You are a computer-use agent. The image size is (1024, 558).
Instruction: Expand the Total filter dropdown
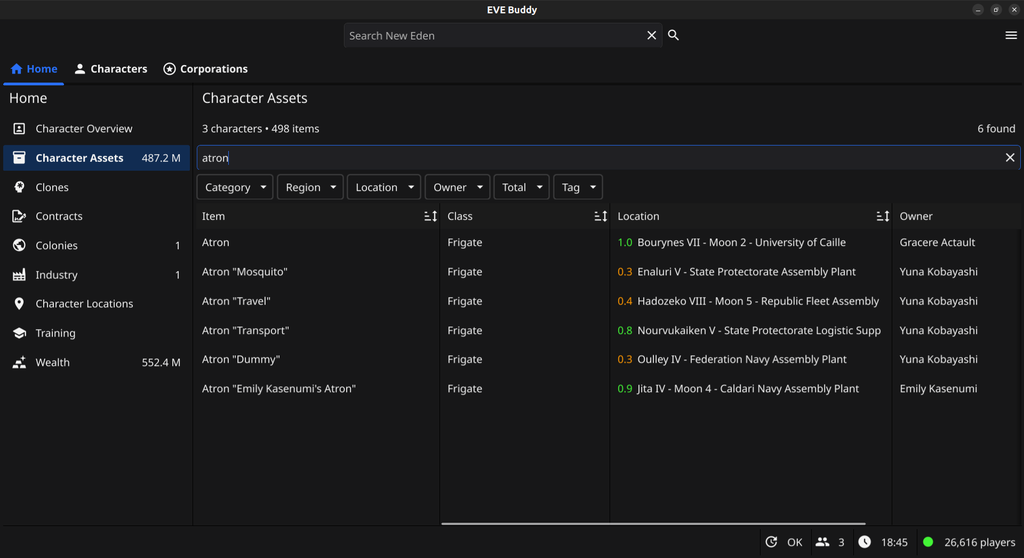click(521, 188)
